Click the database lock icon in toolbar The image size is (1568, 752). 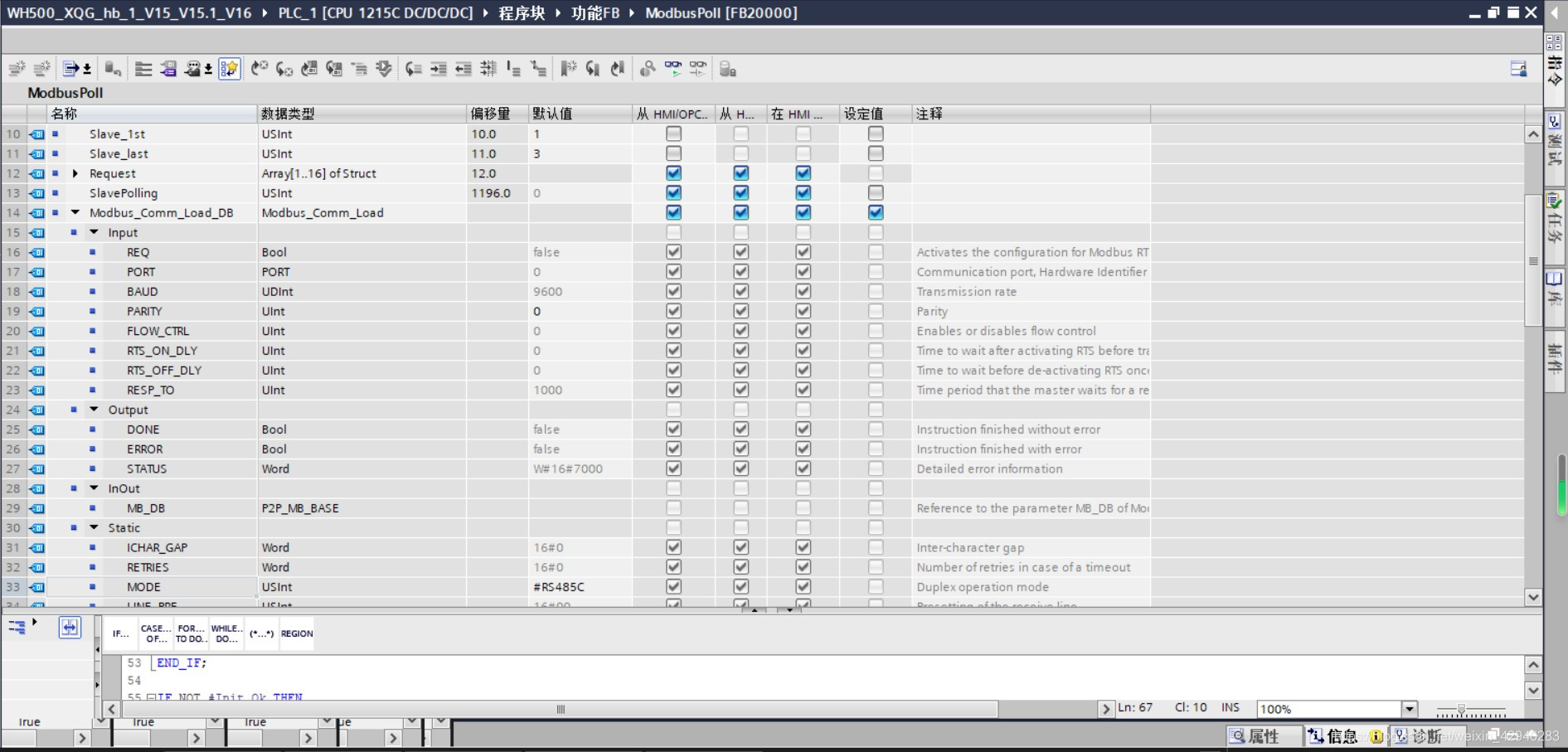click(x=728, y=69)
